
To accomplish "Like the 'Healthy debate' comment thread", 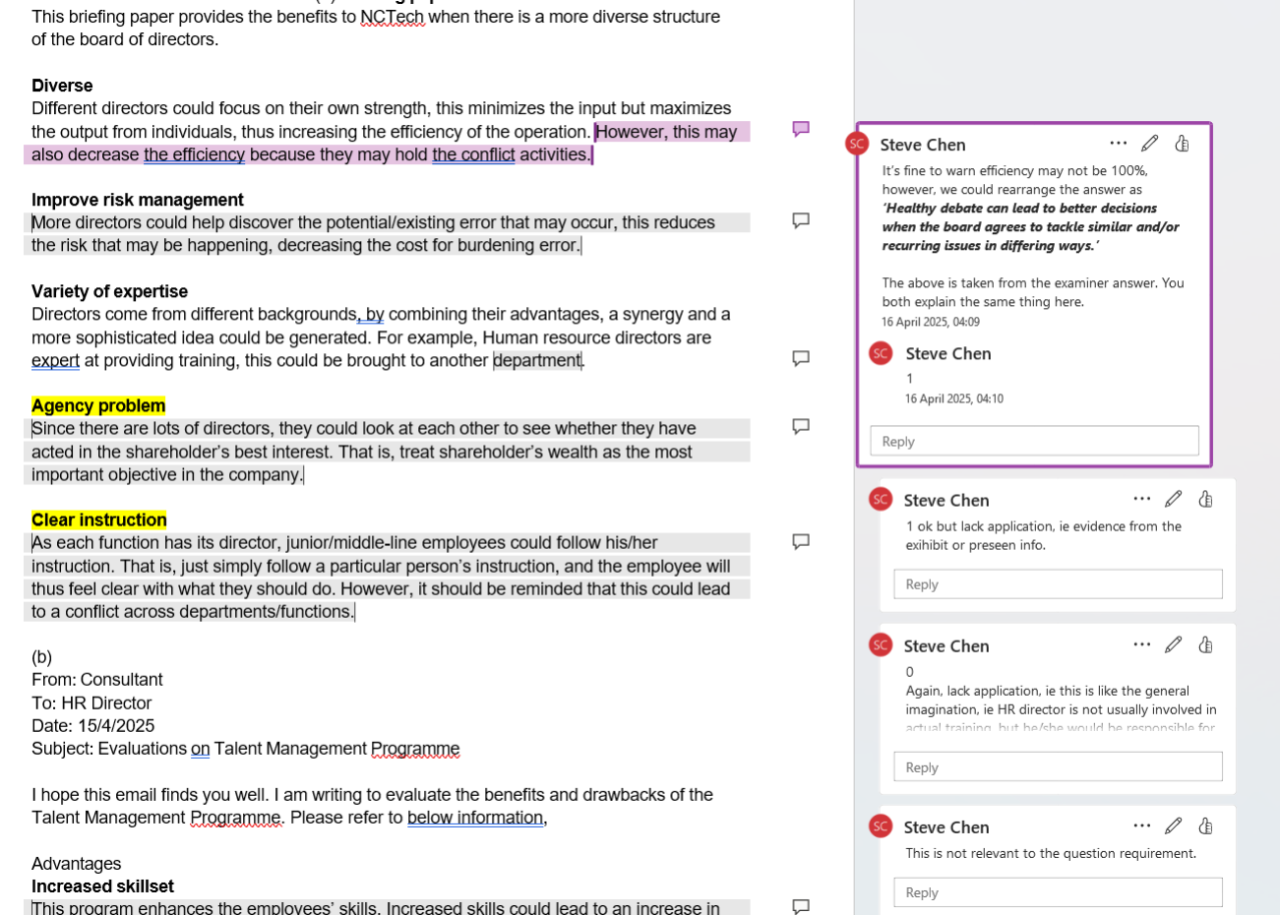I will [x=1182, y=144].
